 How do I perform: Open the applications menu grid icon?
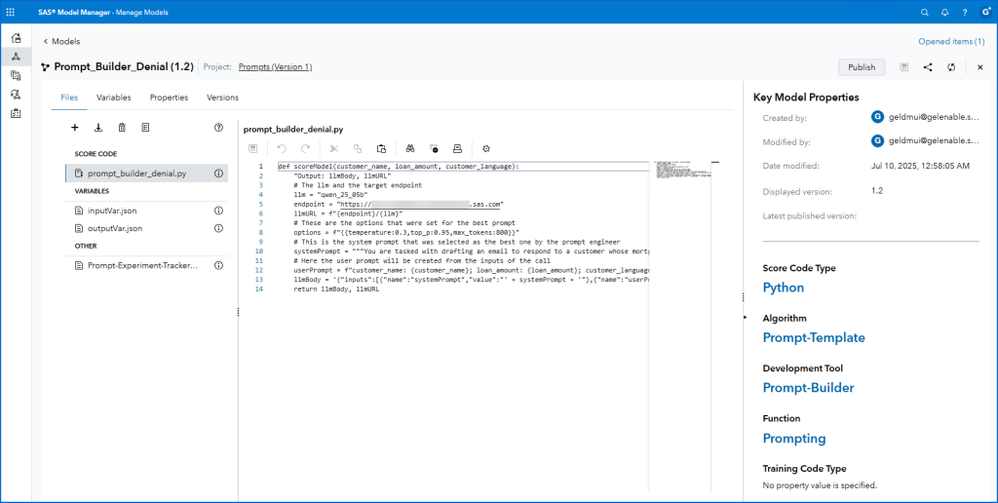click(x=10, y=12)
